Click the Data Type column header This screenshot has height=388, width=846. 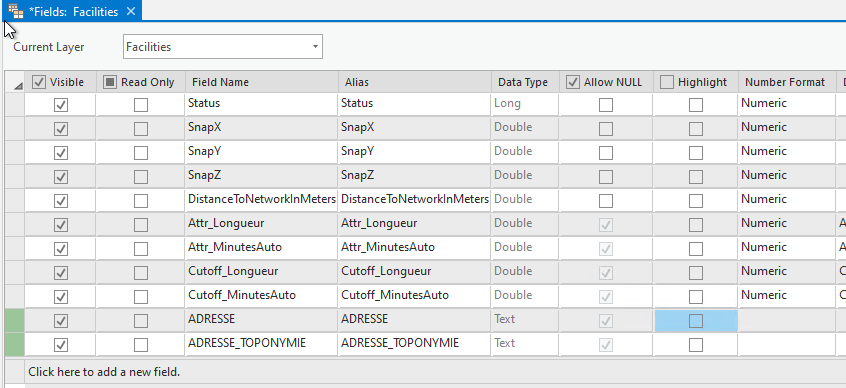[x=525, y=82]
